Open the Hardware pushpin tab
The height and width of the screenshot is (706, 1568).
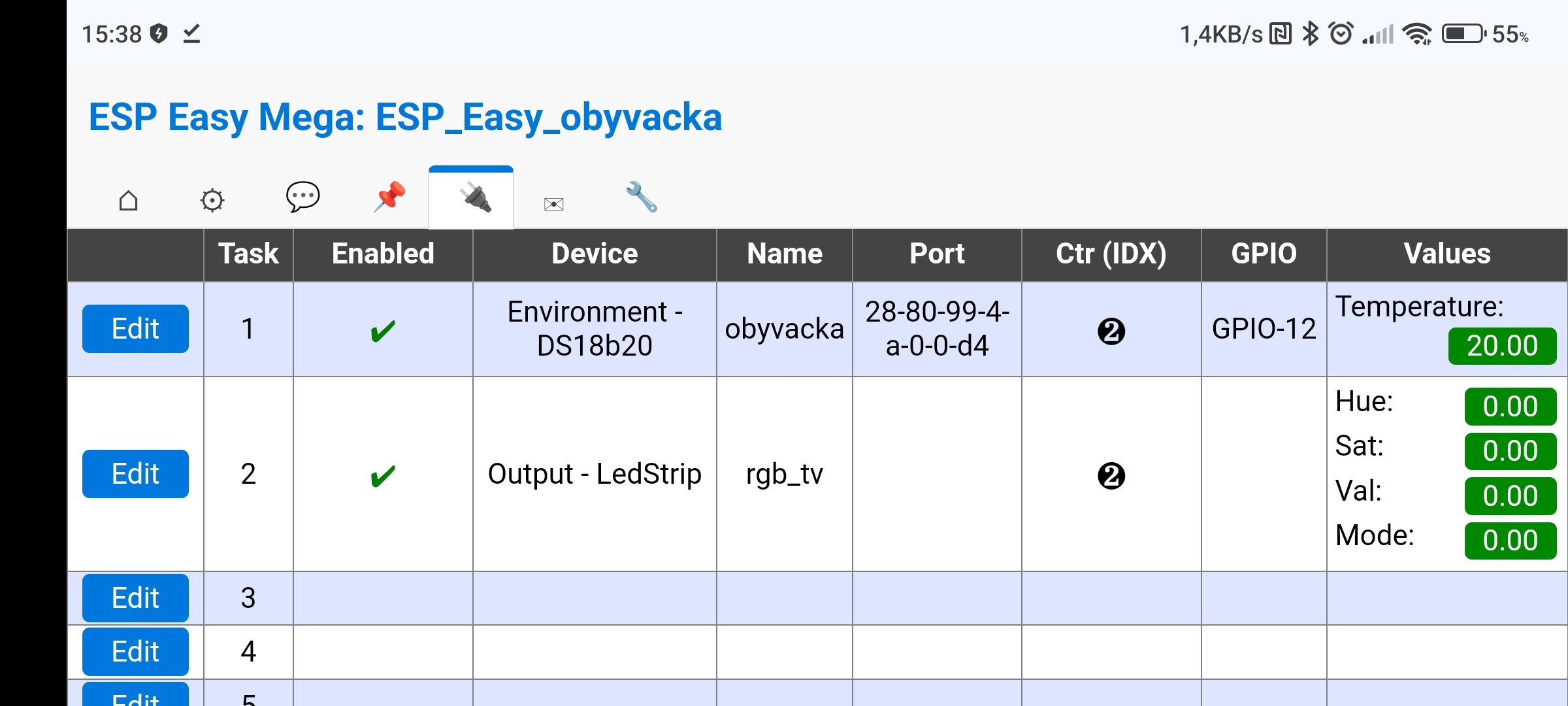(389, 197)
